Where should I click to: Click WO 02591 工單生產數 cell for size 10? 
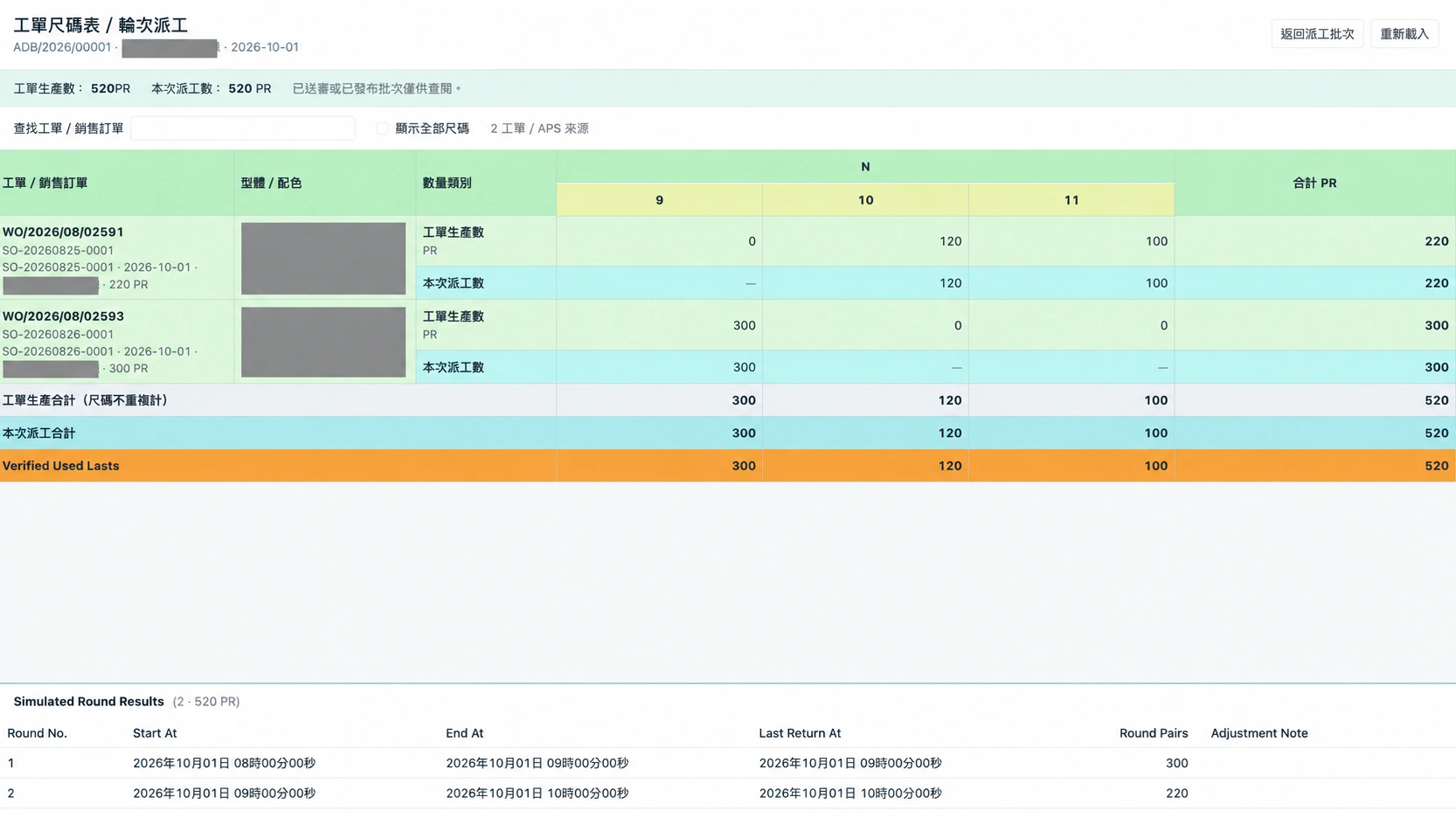[x=866, y=241]
